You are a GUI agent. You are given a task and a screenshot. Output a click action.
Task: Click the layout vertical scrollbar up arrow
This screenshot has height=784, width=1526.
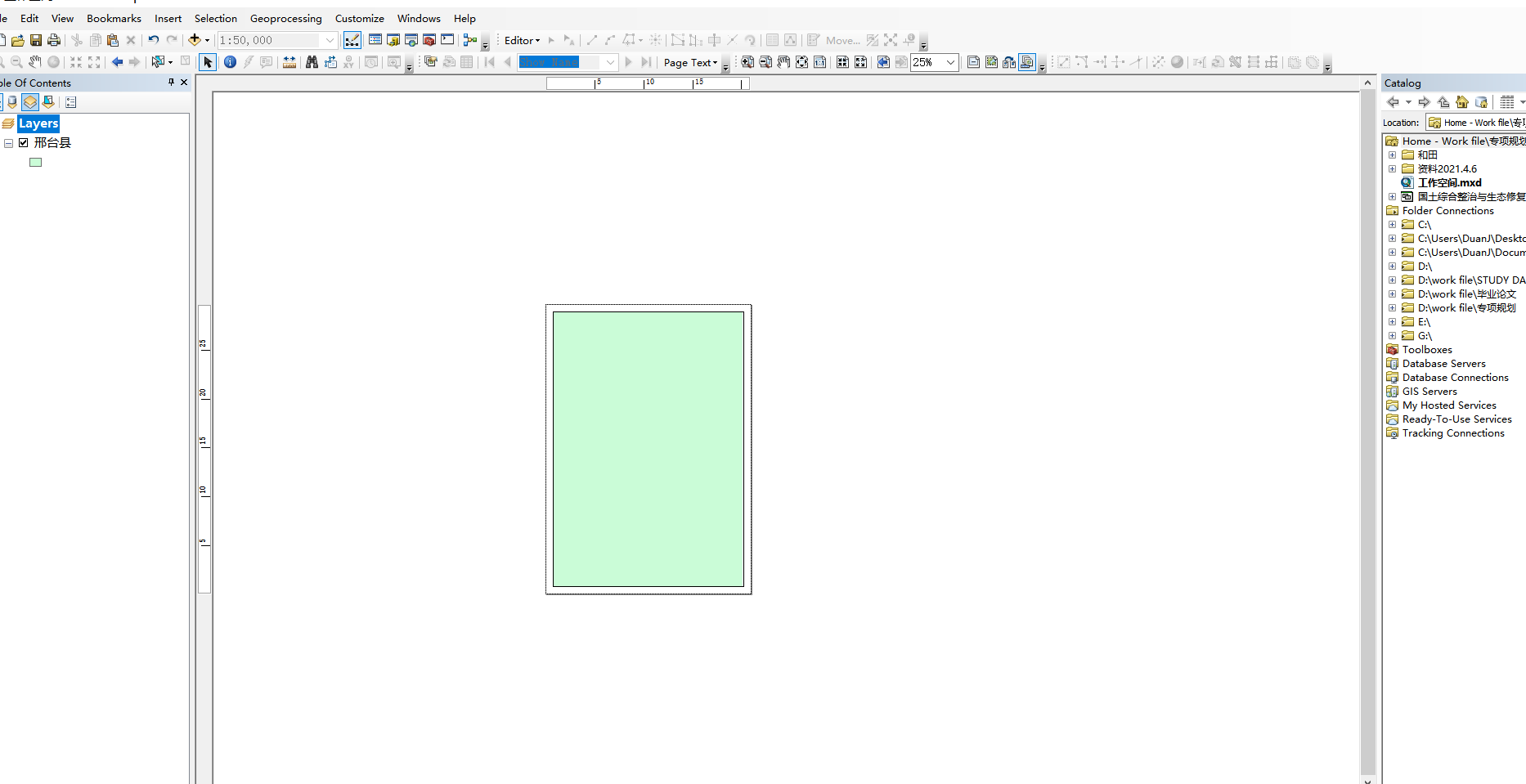1367,83
